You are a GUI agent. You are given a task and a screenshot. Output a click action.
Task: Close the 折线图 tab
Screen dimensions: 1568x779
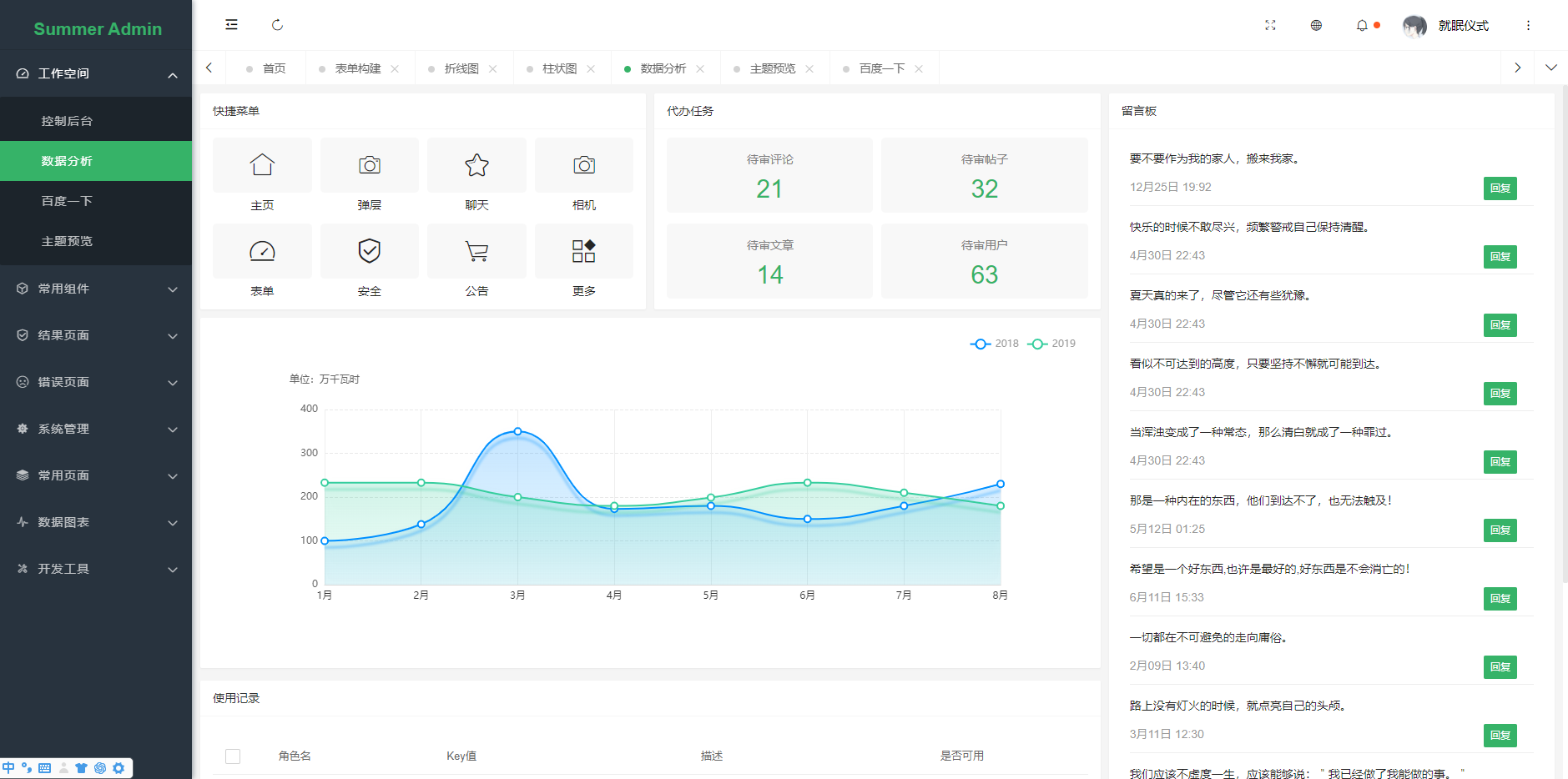pos(493,68)
